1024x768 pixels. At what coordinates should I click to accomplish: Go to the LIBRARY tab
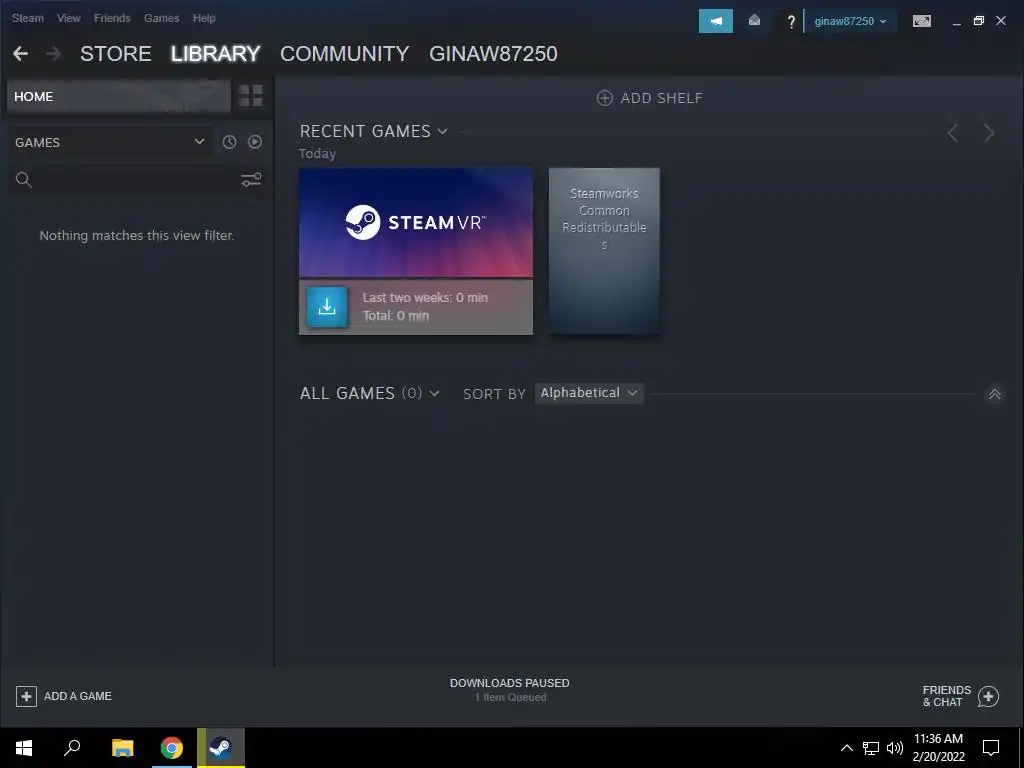point(216,54)
